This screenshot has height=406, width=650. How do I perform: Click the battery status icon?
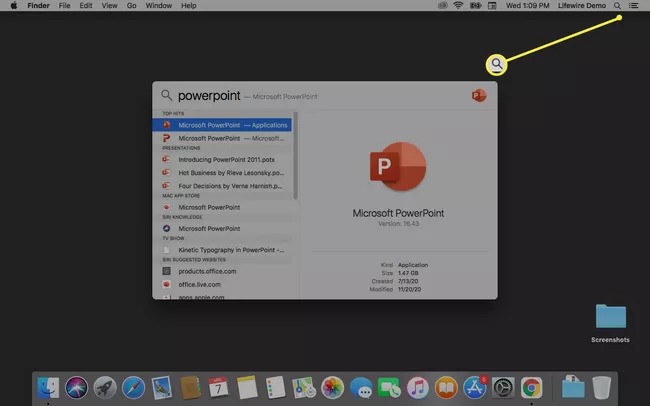point(475,5)
